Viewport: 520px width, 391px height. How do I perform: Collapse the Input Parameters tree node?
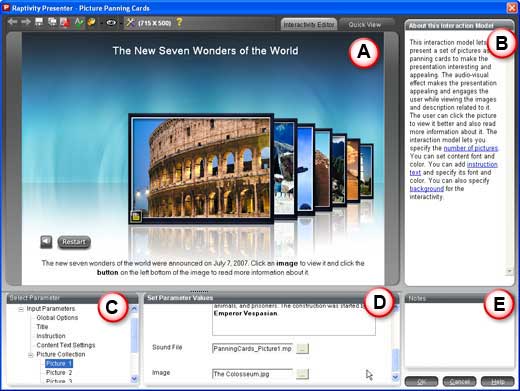[x=21, y=309]
